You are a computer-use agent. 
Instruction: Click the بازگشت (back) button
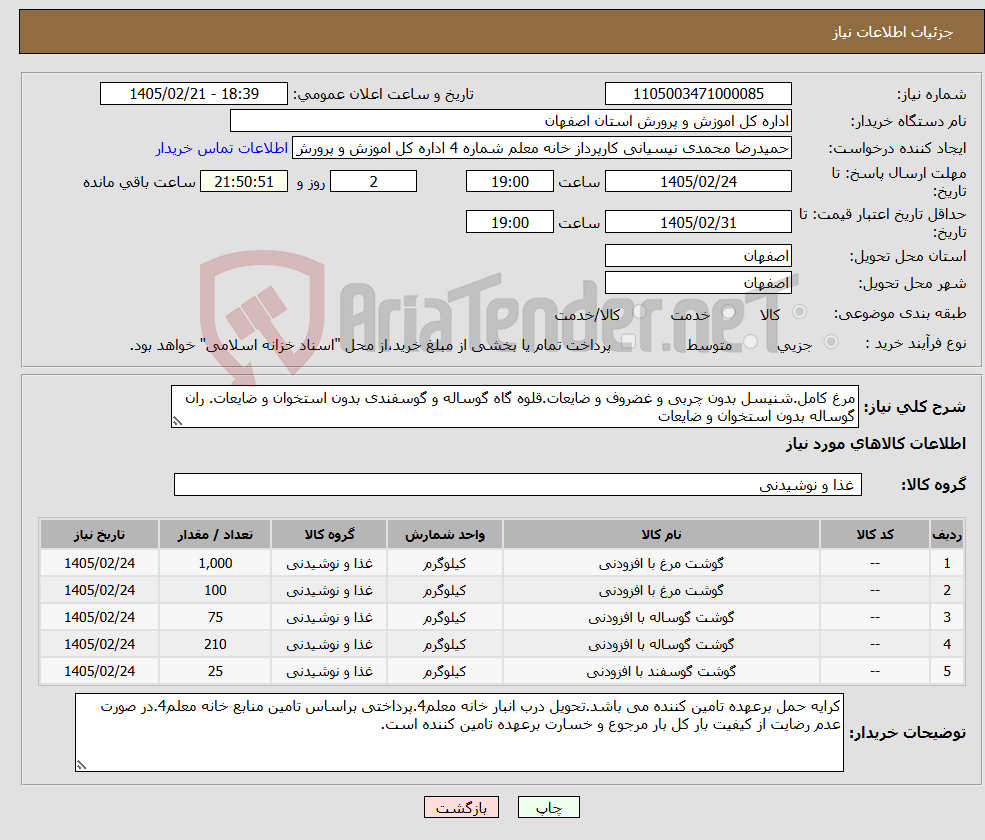(461, 807)
